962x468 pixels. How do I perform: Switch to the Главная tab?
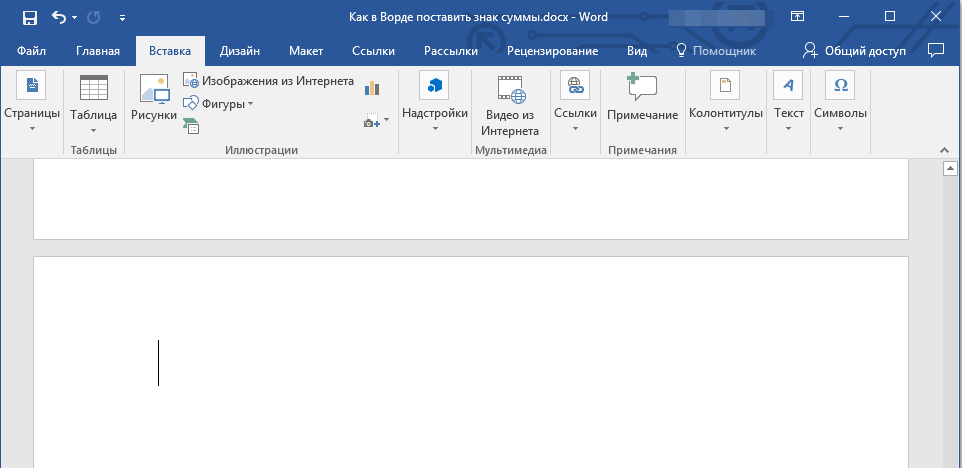[98, 51]
